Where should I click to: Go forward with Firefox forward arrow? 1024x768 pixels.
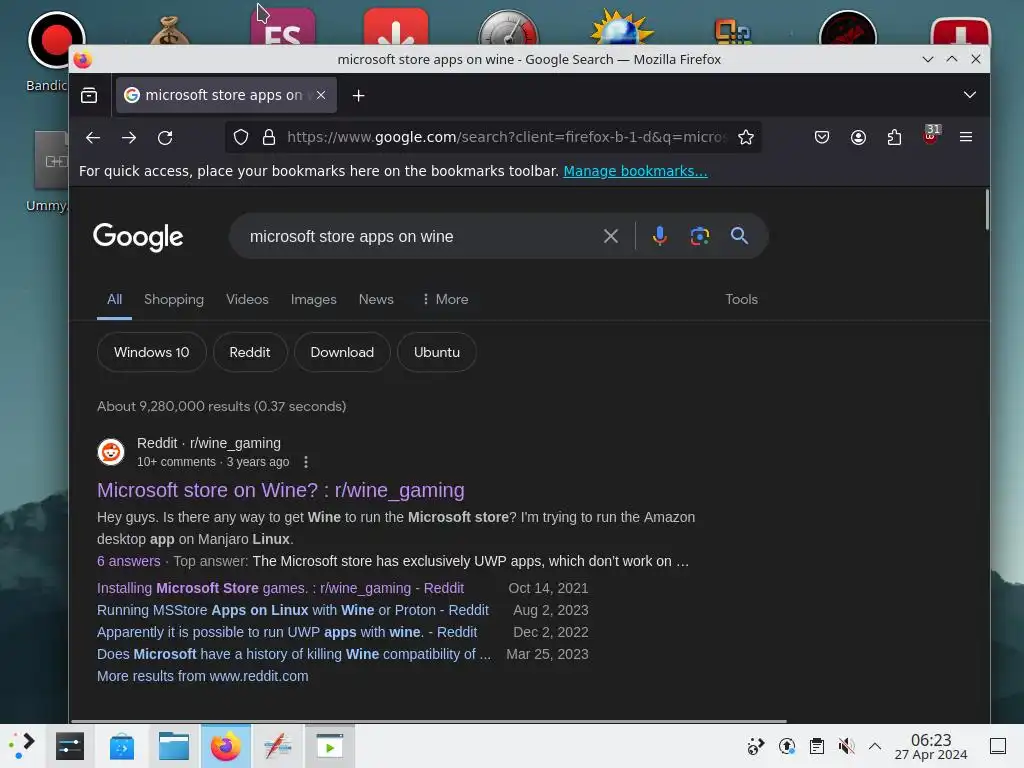129,138
